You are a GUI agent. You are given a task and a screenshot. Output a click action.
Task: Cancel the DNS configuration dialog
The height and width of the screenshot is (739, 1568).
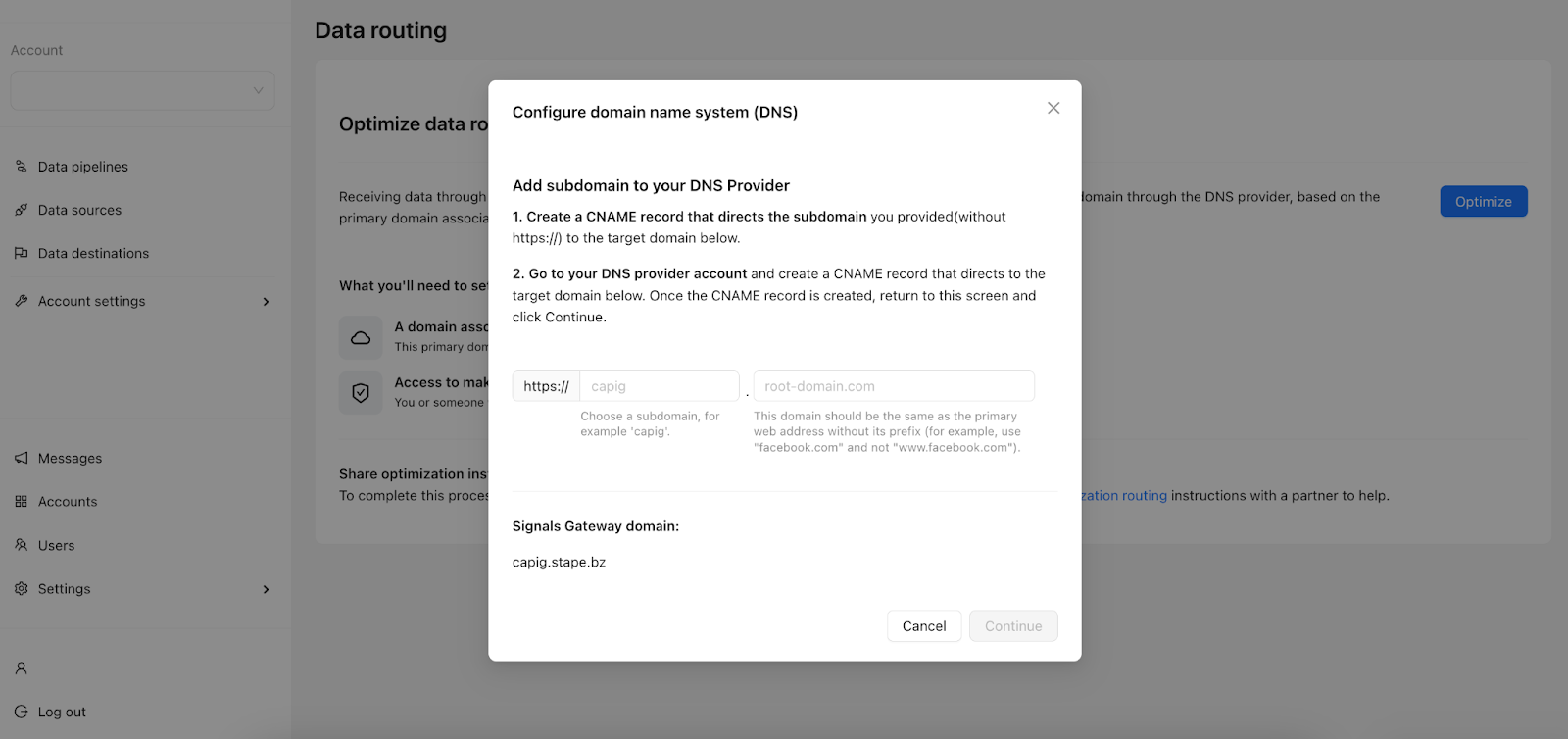[x=924, y=626]
